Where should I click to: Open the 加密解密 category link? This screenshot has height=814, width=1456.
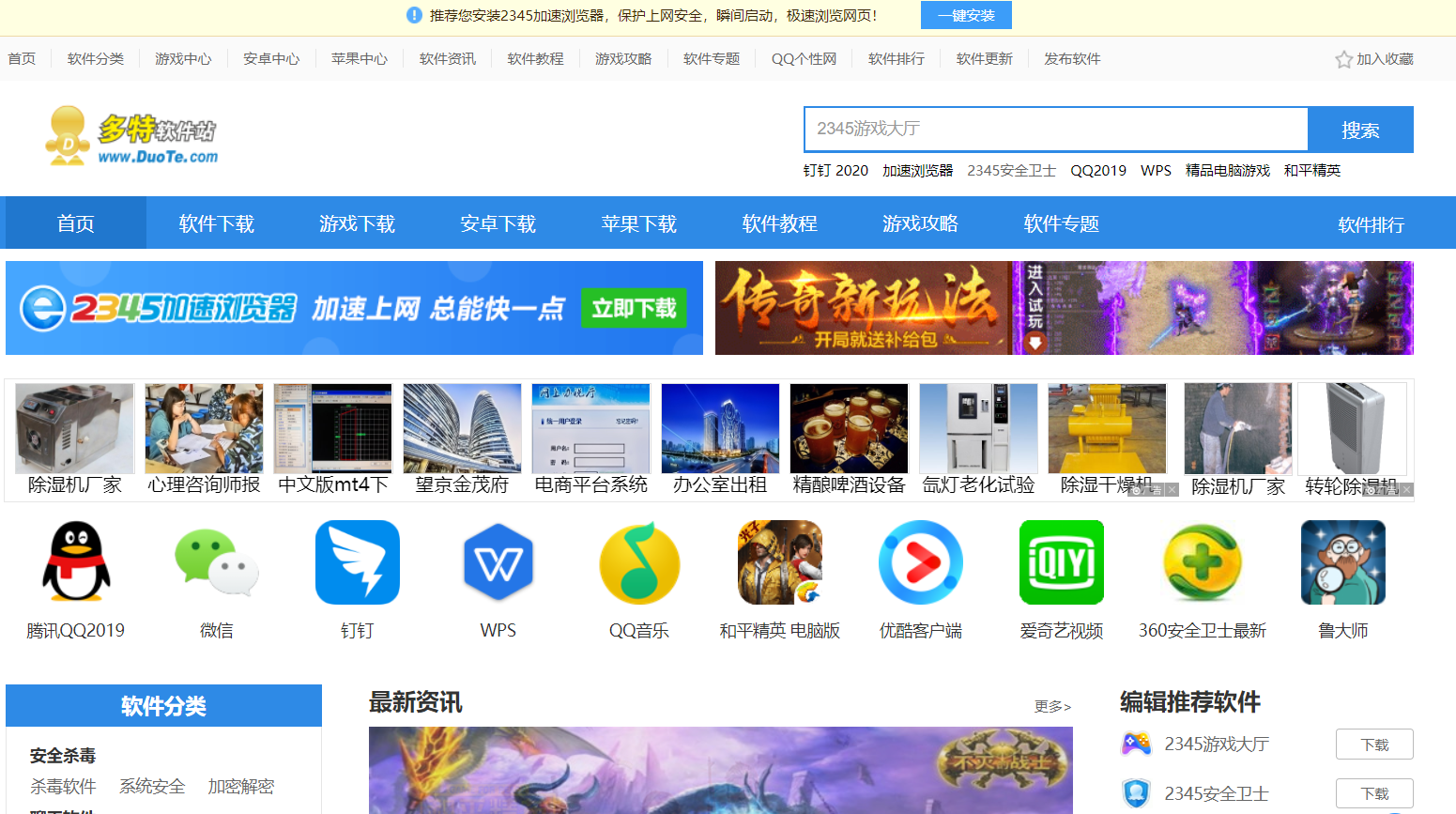click(241, 787)
